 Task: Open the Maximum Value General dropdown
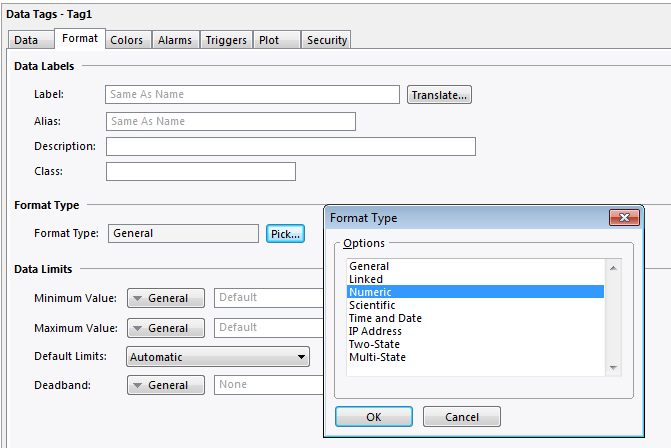click(x=166, y=328)
